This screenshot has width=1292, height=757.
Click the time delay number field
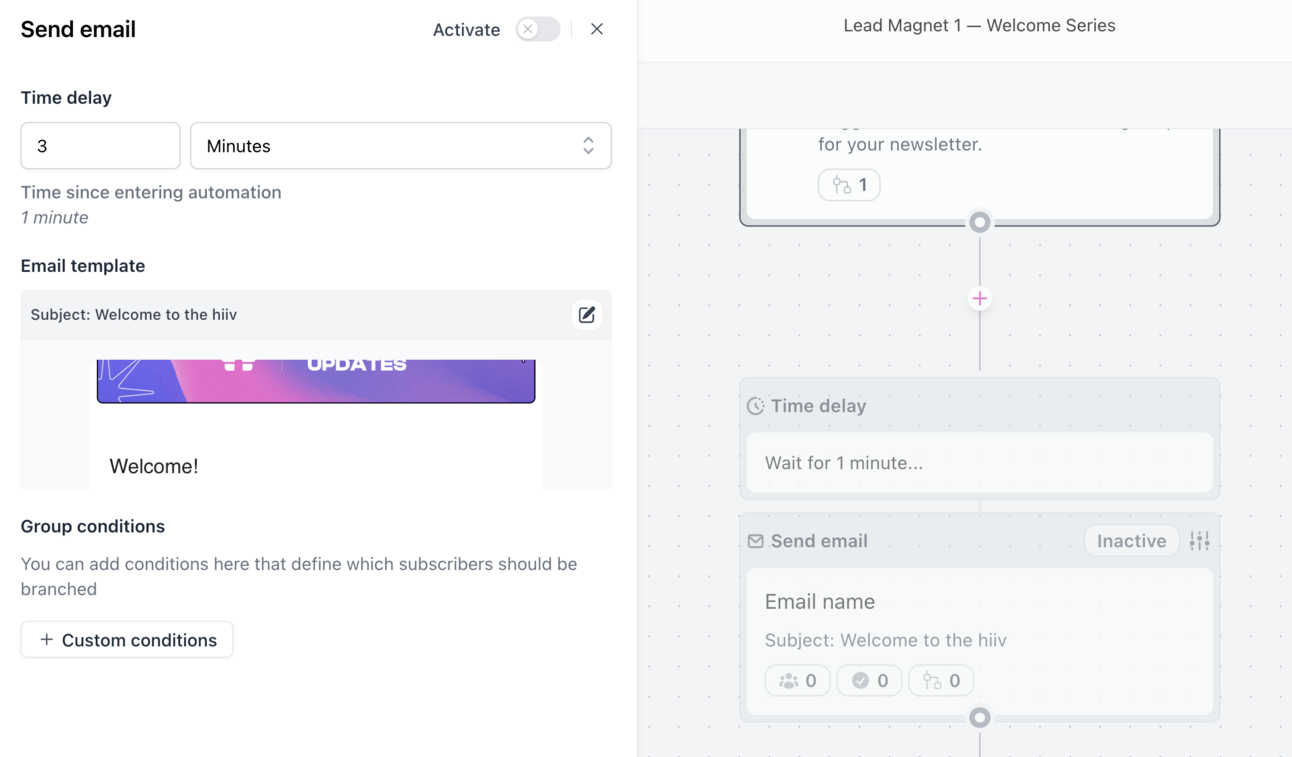[100, 146]
